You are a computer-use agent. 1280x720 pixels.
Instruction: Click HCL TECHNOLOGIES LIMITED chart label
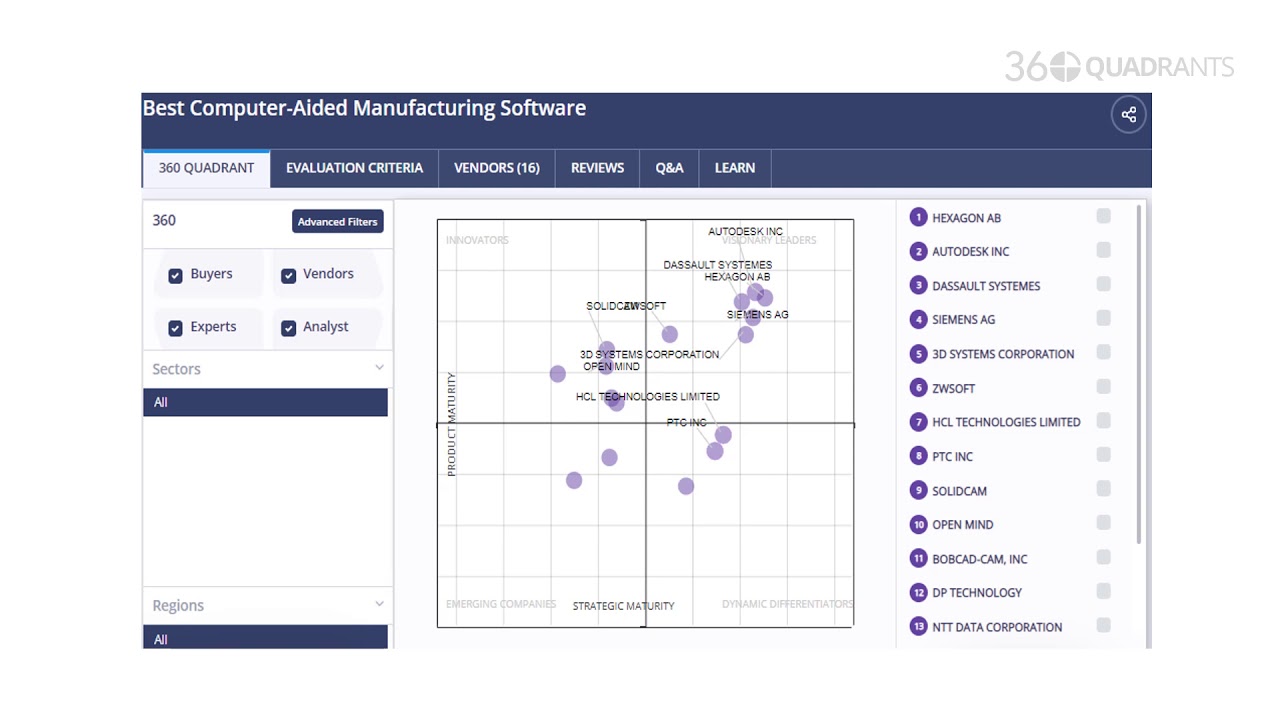pos(648,397)
